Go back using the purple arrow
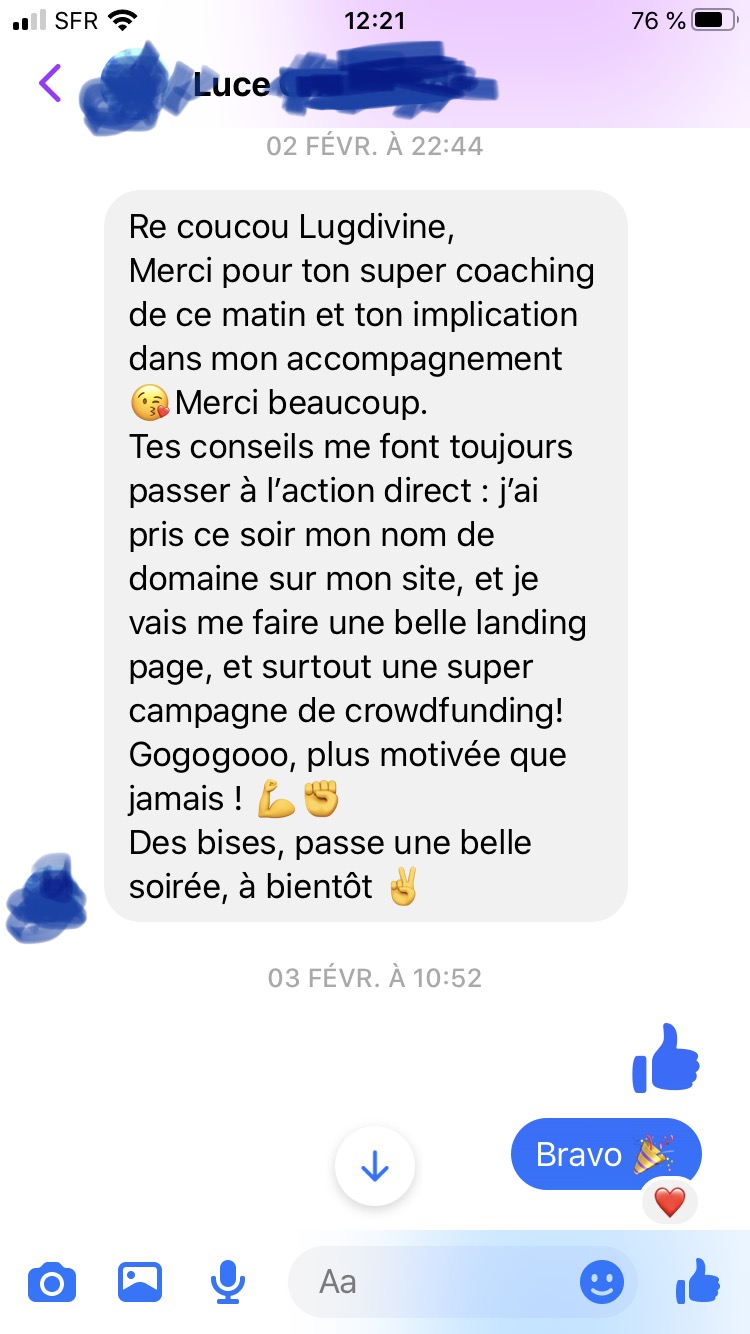 click(50, 83)
